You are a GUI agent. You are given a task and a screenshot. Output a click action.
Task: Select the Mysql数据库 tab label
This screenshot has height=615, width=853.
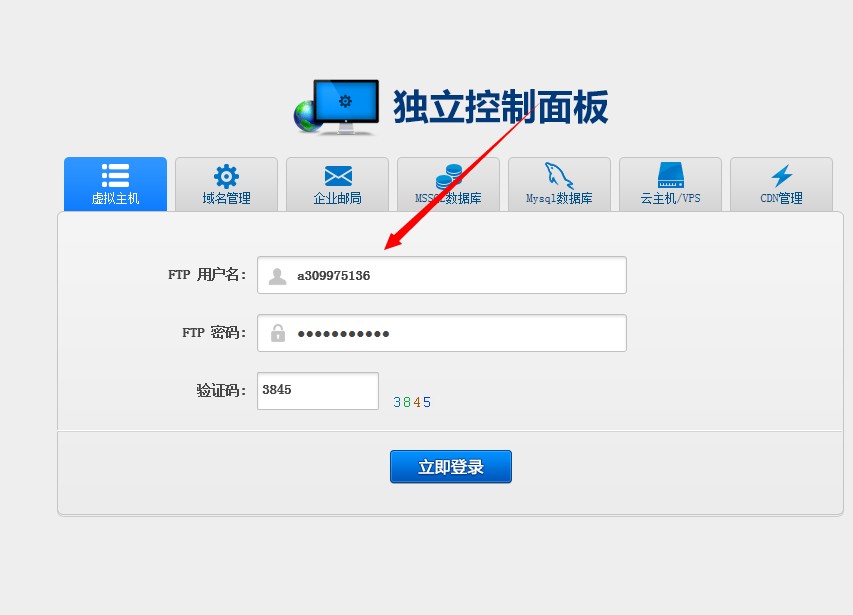tap(559, 198)
